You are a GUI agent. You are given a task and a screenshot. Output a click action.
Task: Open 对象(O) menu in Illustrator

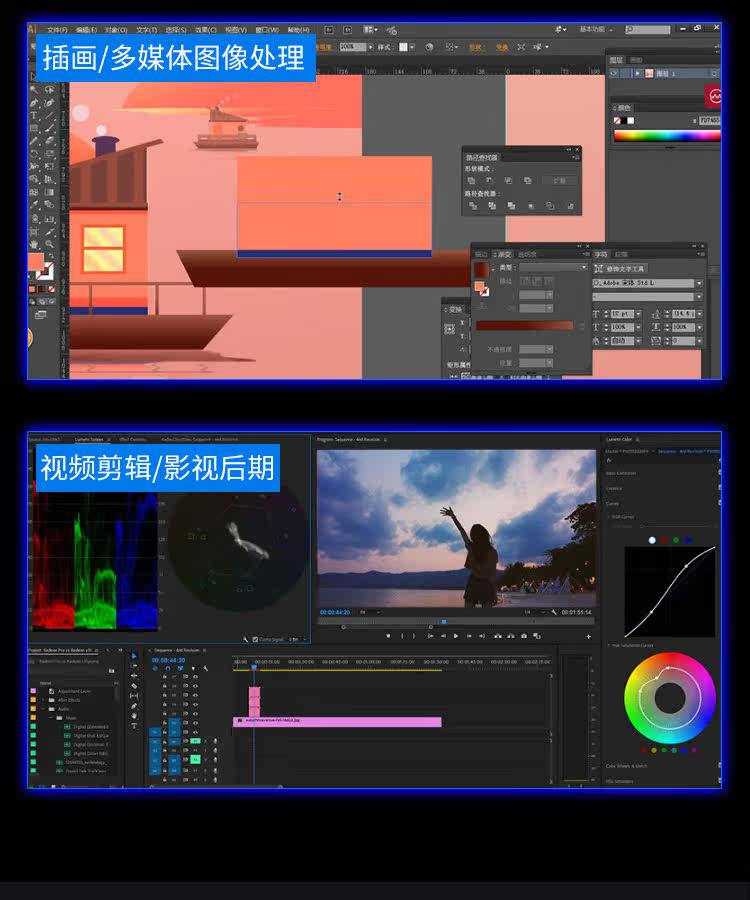coord(116,30)
